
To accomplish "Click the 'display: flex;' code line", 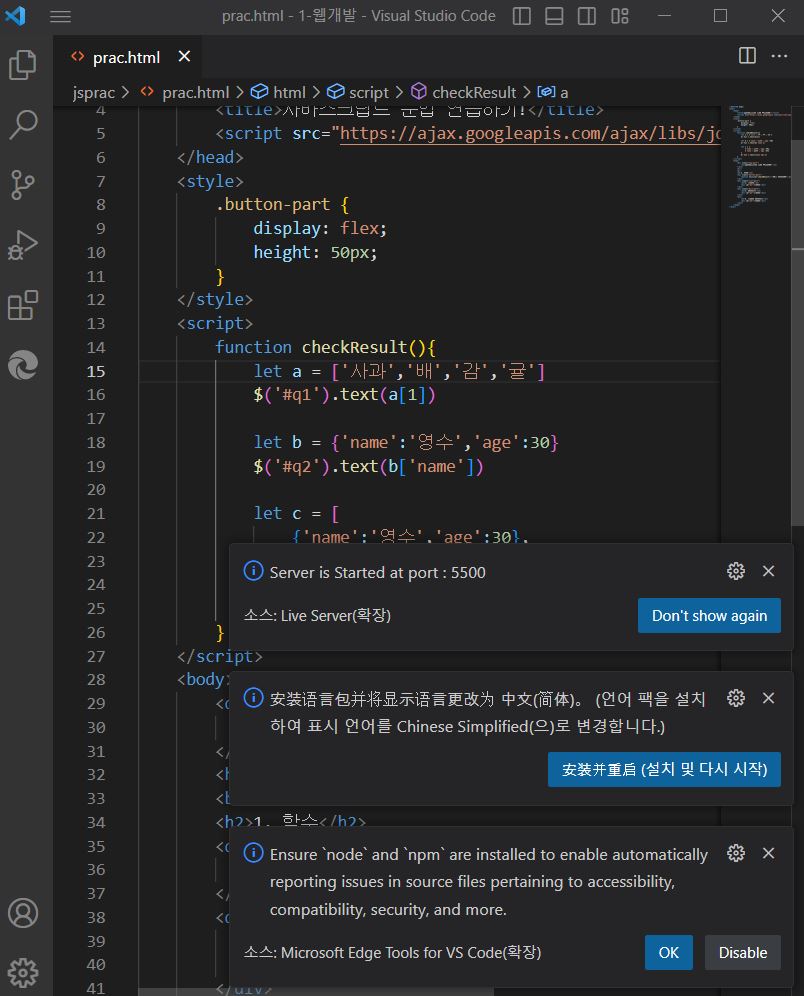I will point(320,228).
